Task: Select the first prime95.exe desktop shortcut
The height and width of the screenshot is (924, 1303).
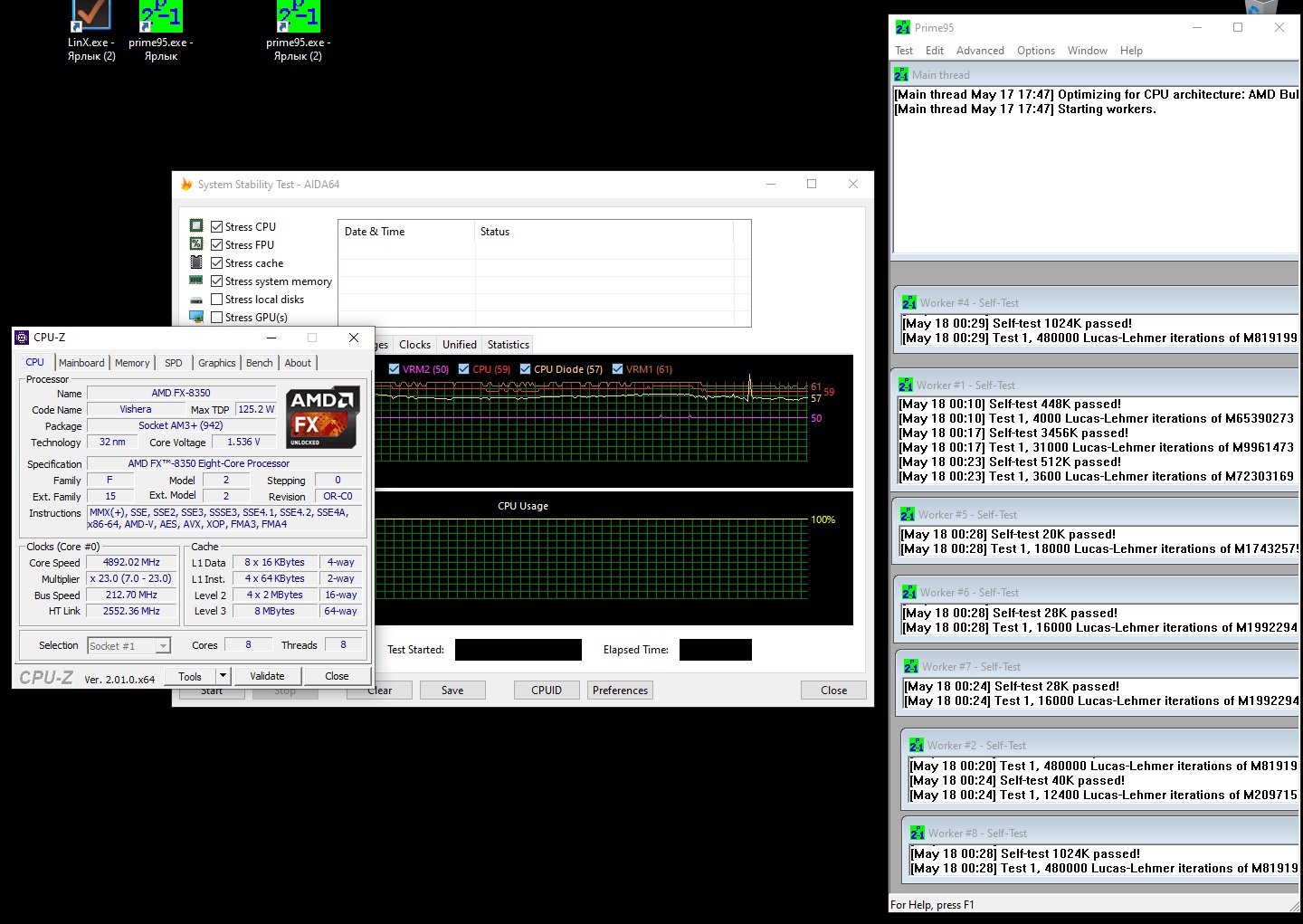Action: tap(161, 31)
